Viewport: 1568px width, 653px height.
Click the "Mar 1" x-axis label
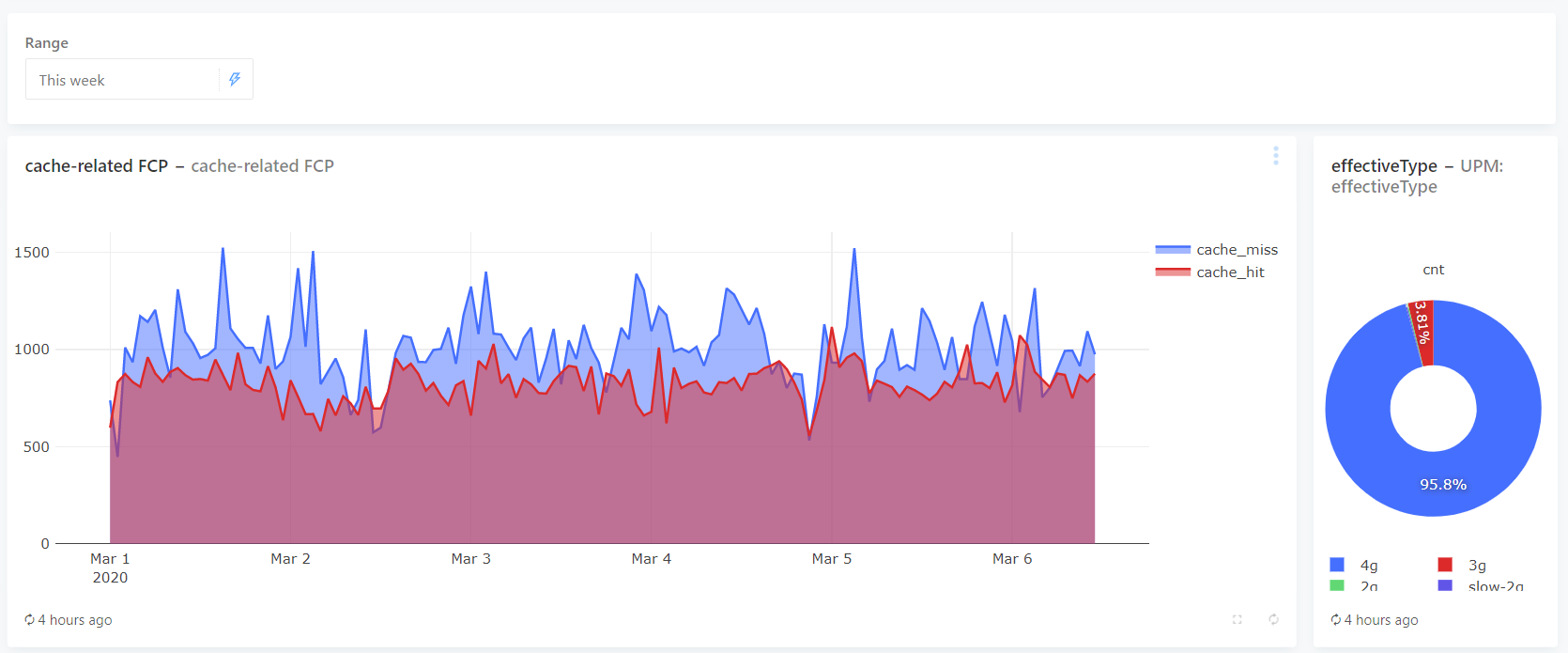coord(110,559)
